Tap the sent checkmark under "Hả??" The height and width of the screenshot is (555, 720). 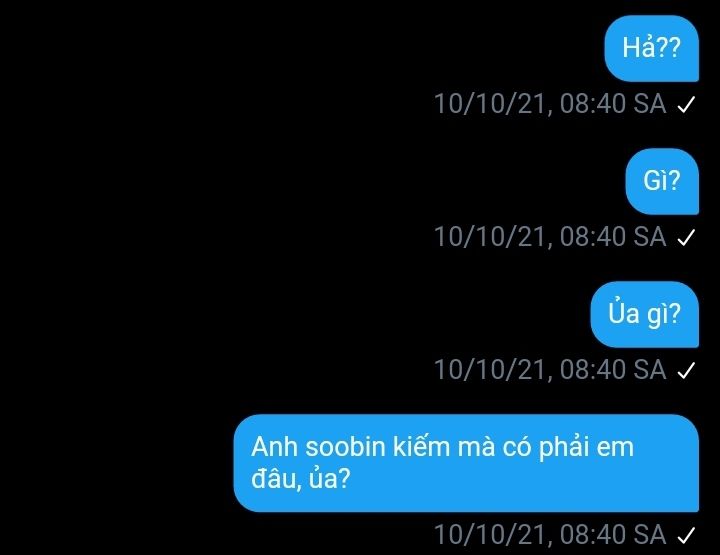[686, 105]
